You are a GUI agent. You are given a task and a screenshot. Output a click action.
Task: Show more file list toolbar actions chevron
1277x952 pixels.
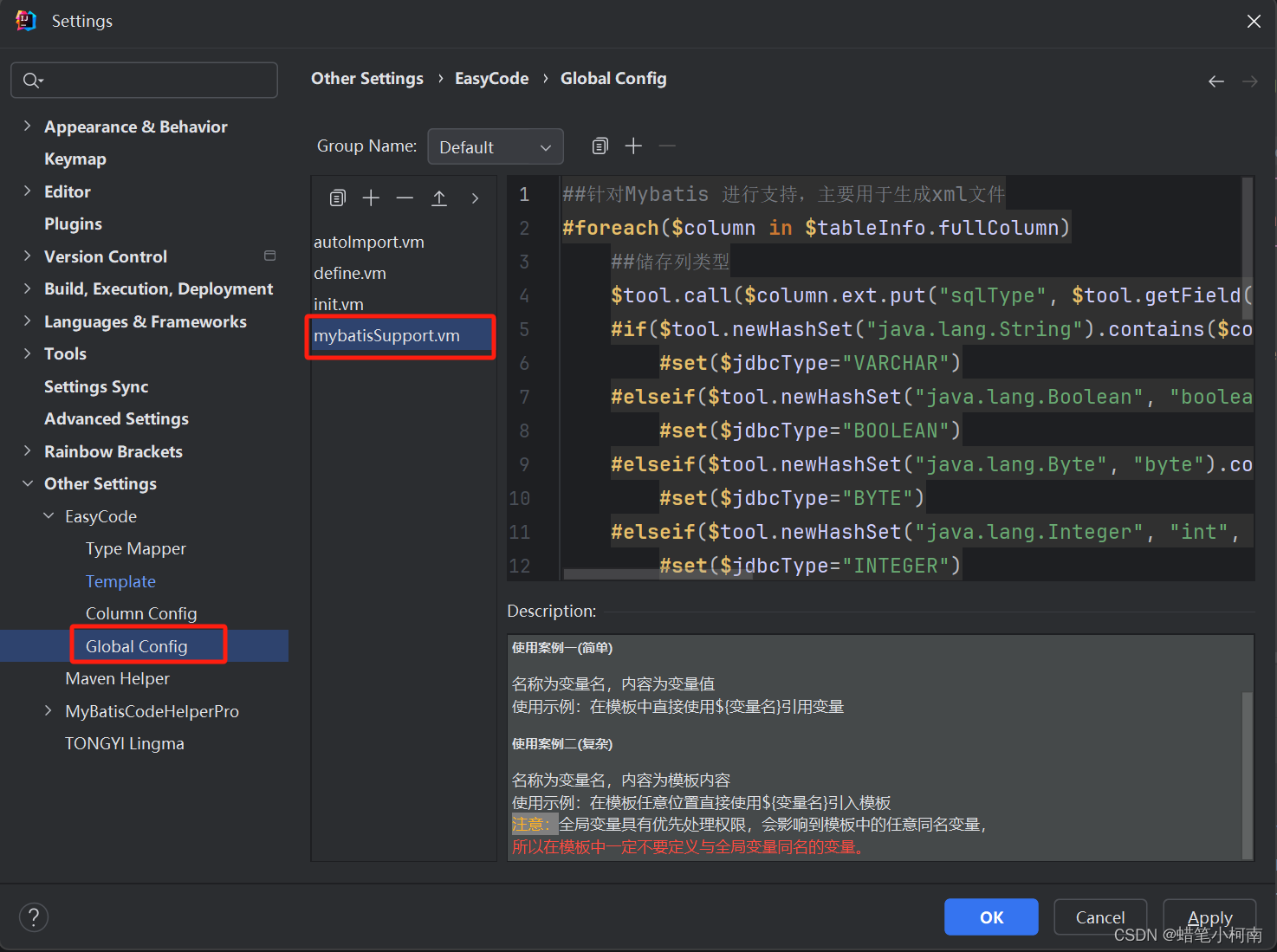pos(475,198)
